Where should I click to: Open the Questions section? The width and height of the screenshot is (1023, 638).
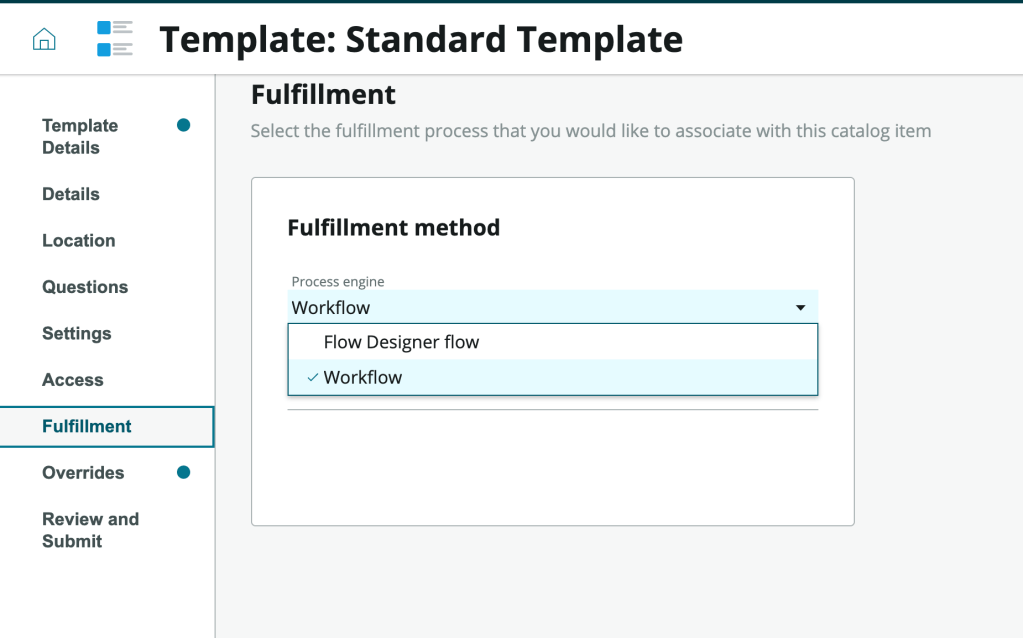tap(85, 287)
